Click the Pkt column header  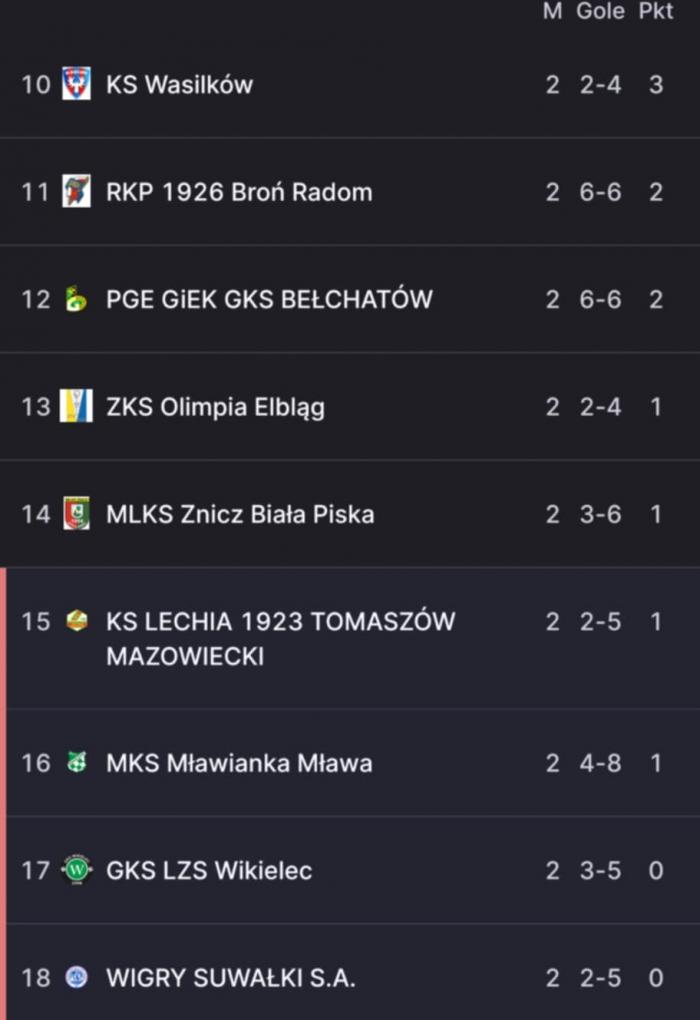pos(656,12)
